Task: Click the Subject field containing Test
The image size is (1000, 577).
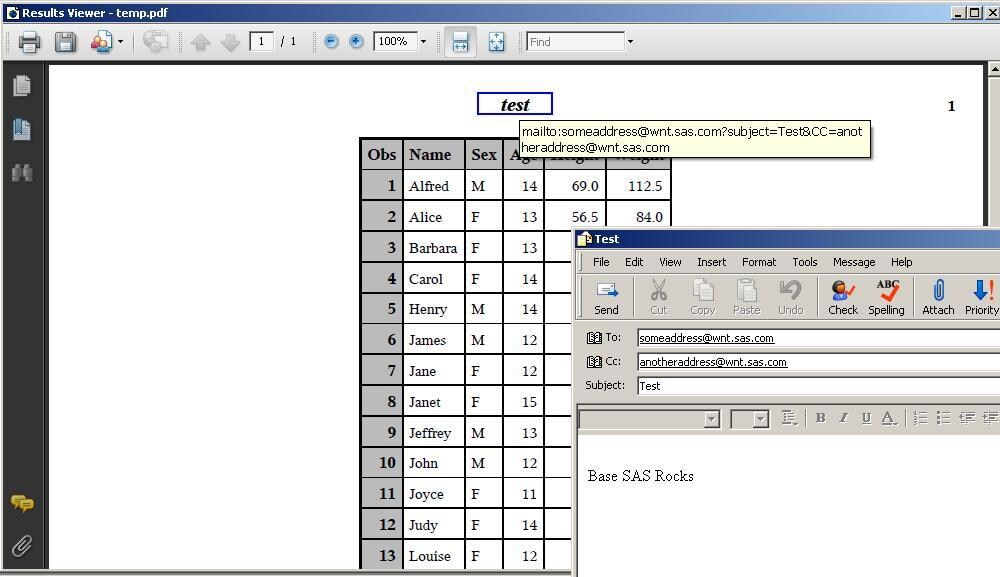Action: 815,386
